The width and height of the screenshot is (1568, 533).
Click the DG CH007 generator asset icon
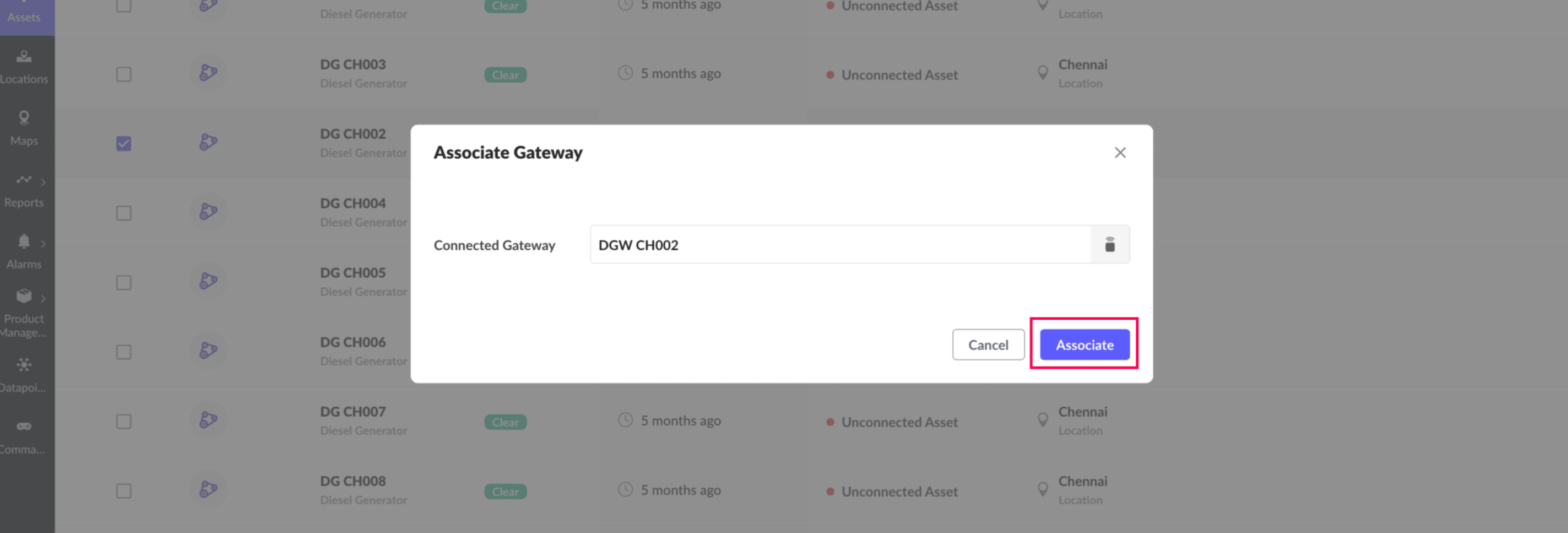pos(208,421)
